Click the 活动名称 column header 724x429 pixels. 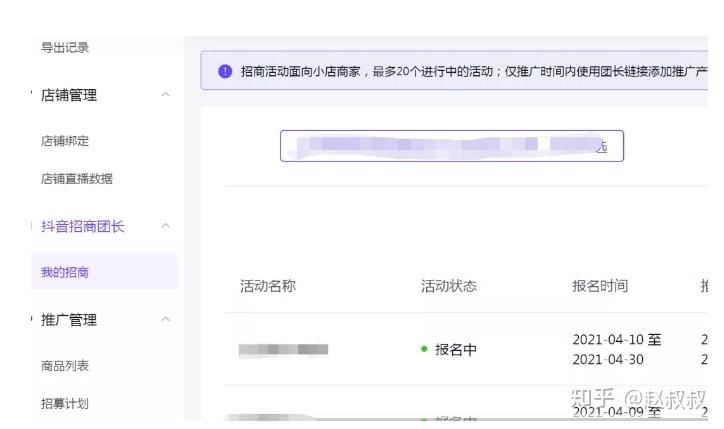(x=268, y=286)
